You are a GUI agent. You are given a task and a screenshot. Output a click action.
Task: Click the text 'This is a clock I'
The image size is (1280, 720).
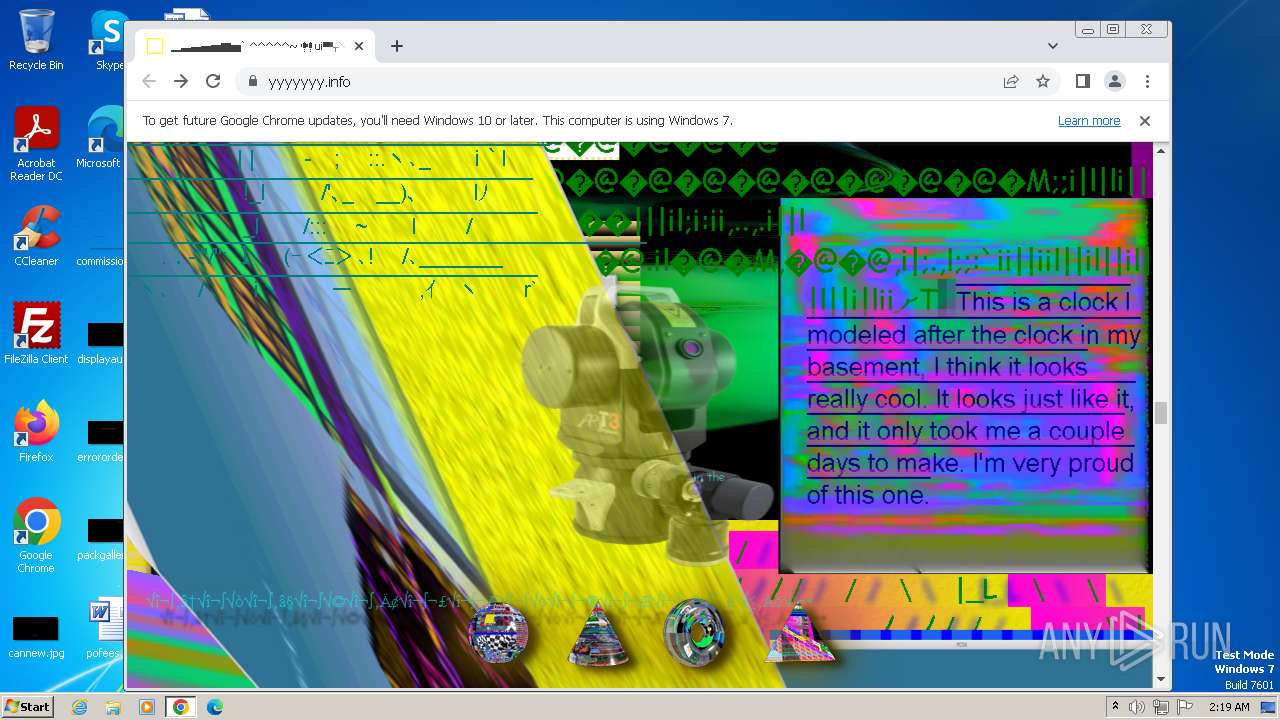(1044, 302)
